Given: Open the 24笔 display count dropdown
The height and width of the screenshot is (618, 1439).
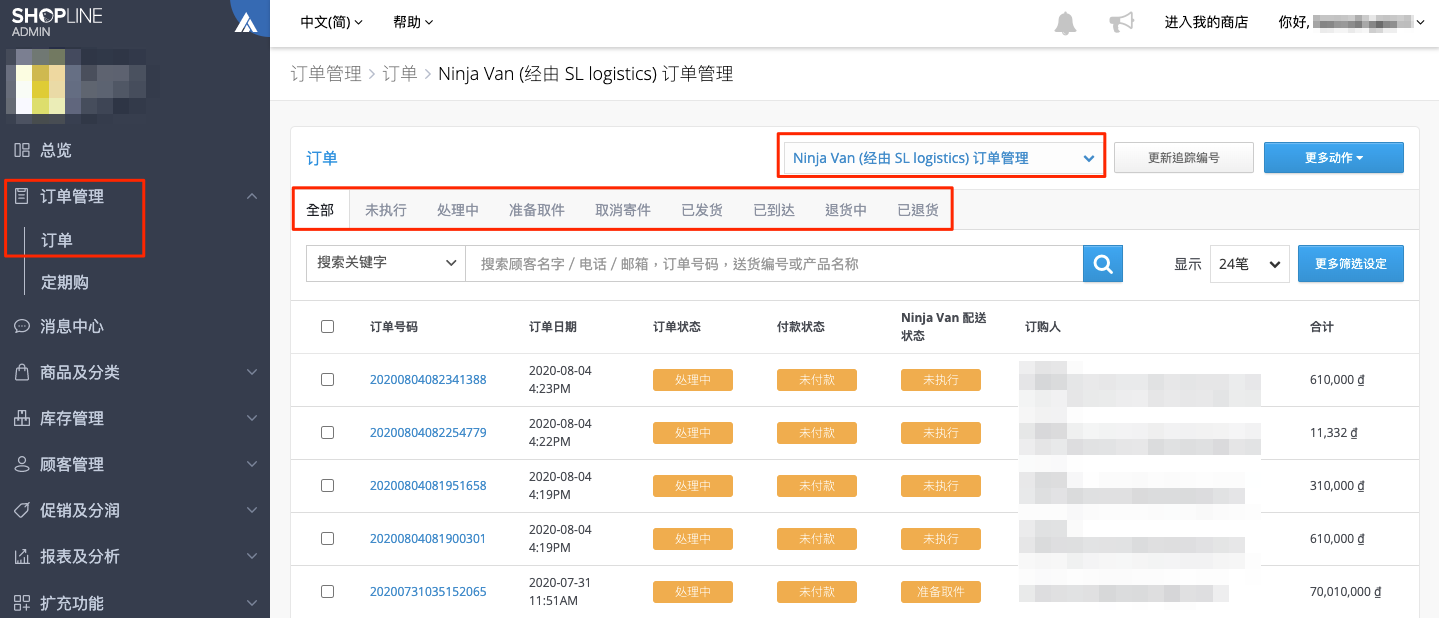Looking at the screenshot, I should tap(1249, 264).
